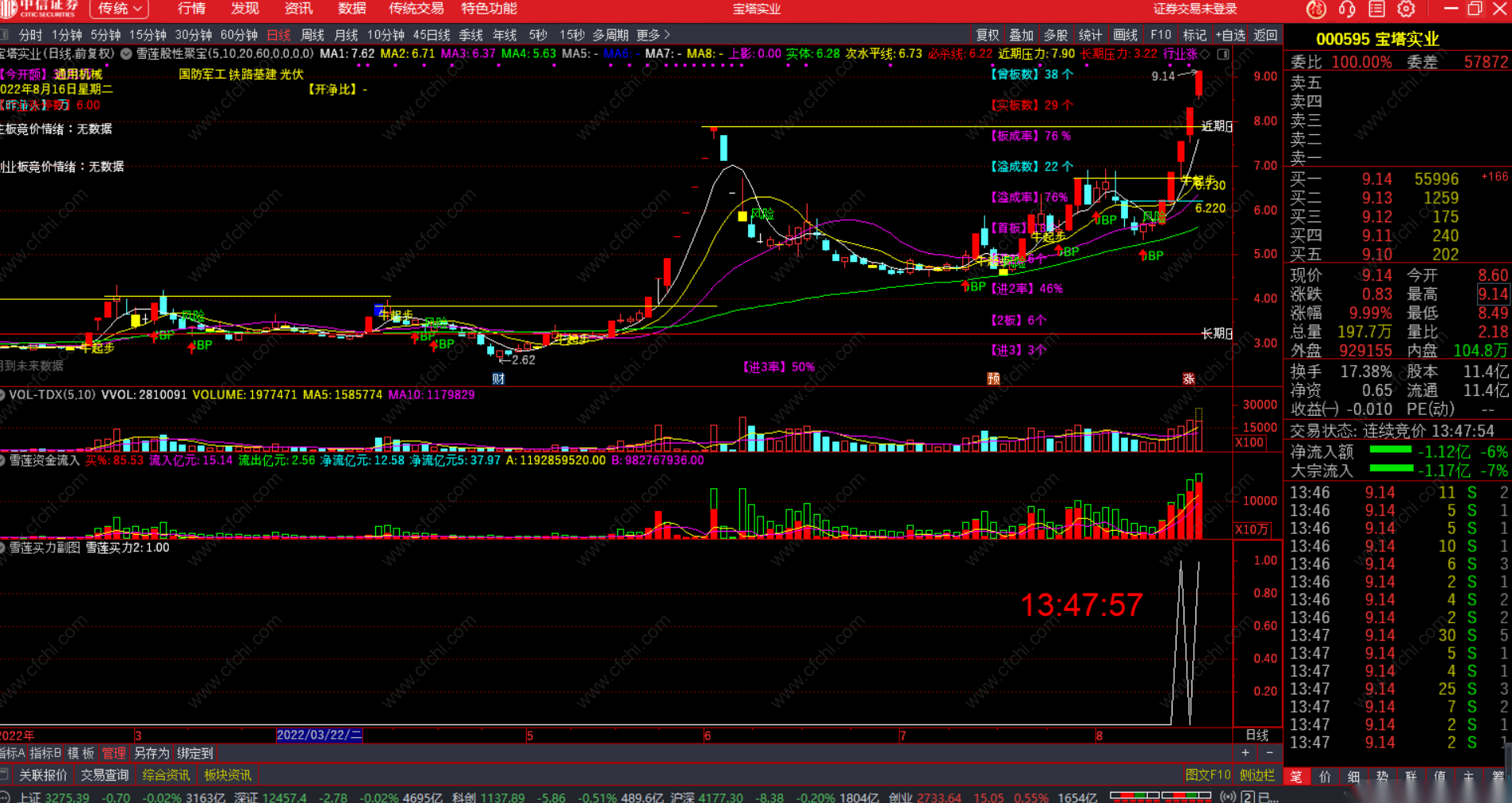1512x803 pixels.
Task: Select the 笔 tick tab in side panel
Action: pos(1296,777)
